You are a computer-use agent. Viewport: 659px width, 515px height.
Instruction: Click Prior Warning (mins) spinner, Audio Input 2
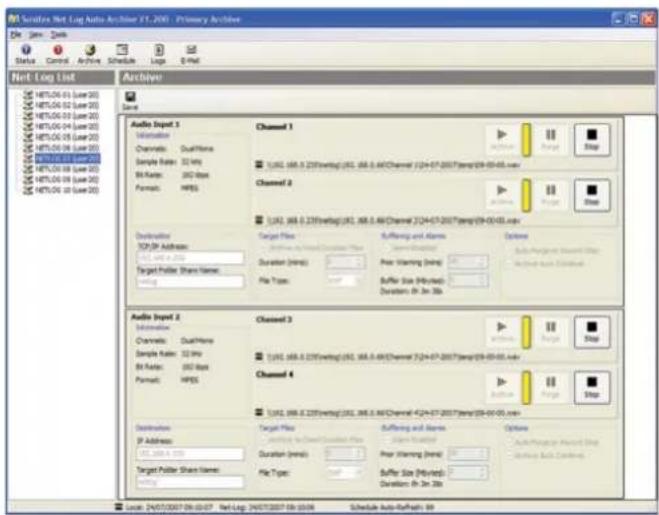pyautogui.click(x=468, y=454)
